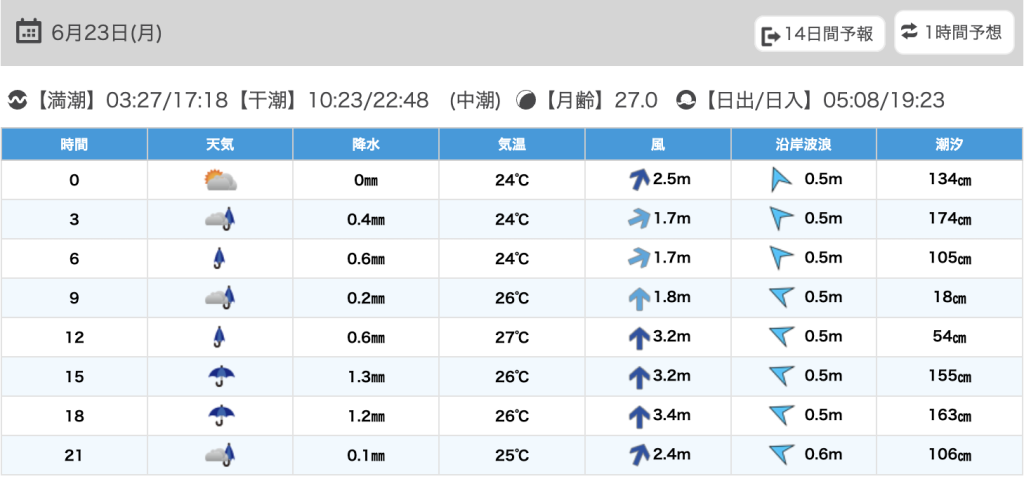Click the cloud-rain icon at hour 9
This screenshot has width=1024, height=479.
(220, 298)
